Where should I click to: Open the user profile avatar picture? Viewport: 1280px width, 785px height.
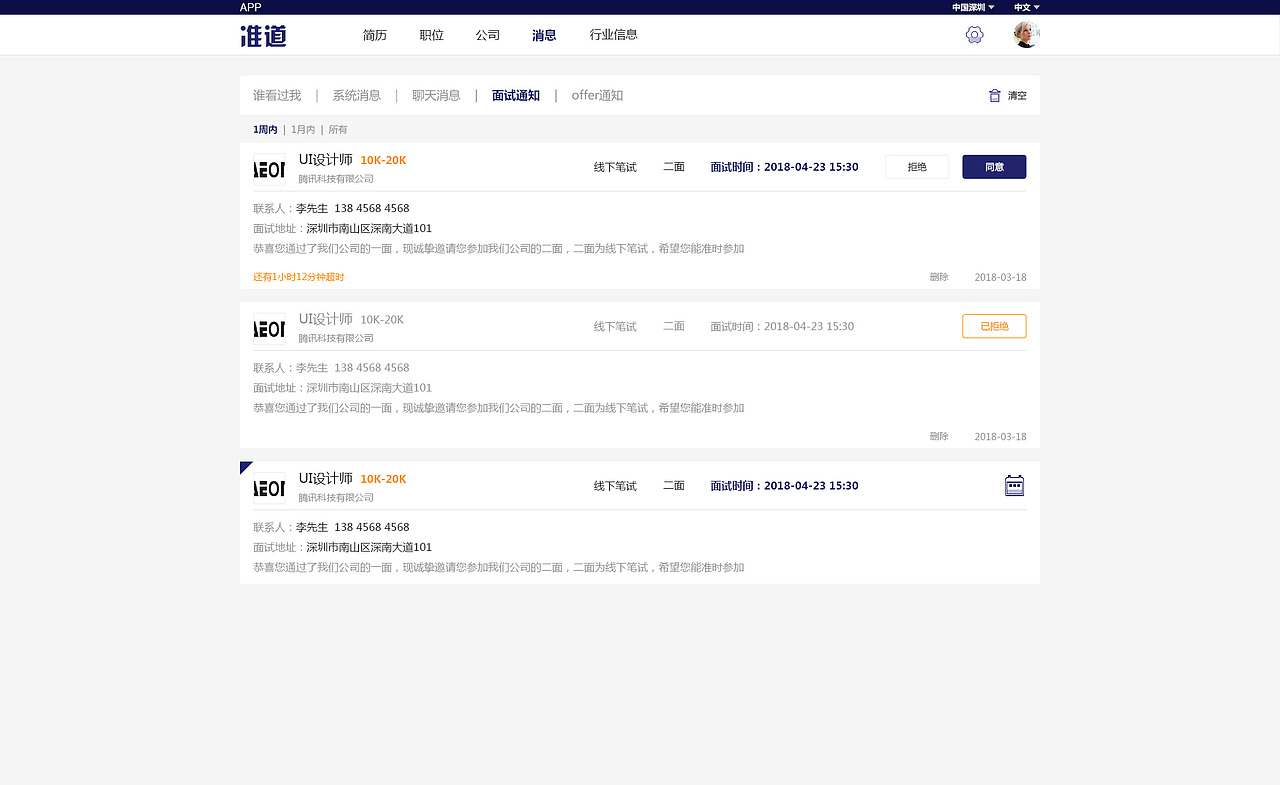(1025, 34)
